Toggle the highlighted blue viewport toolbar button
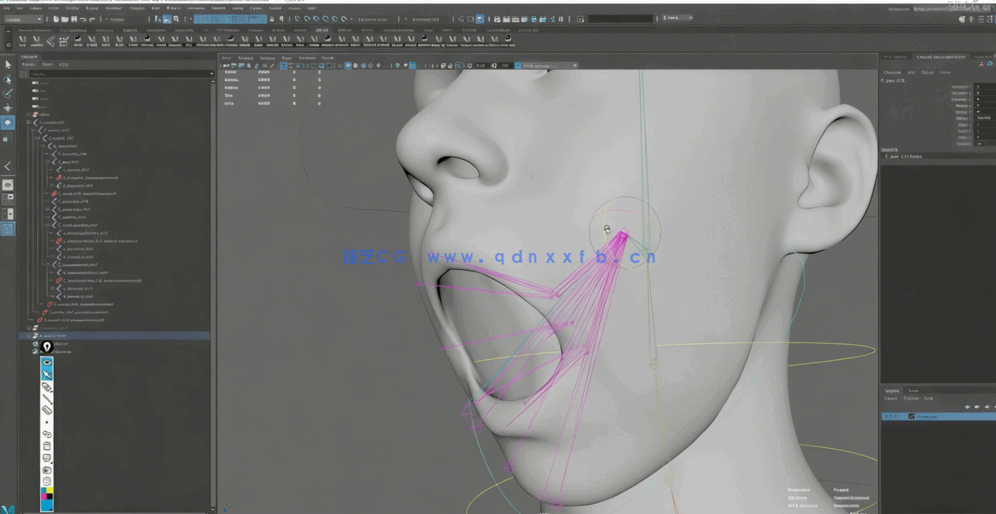Viewport: 996px width, 514px height. [x=348, y=66]
